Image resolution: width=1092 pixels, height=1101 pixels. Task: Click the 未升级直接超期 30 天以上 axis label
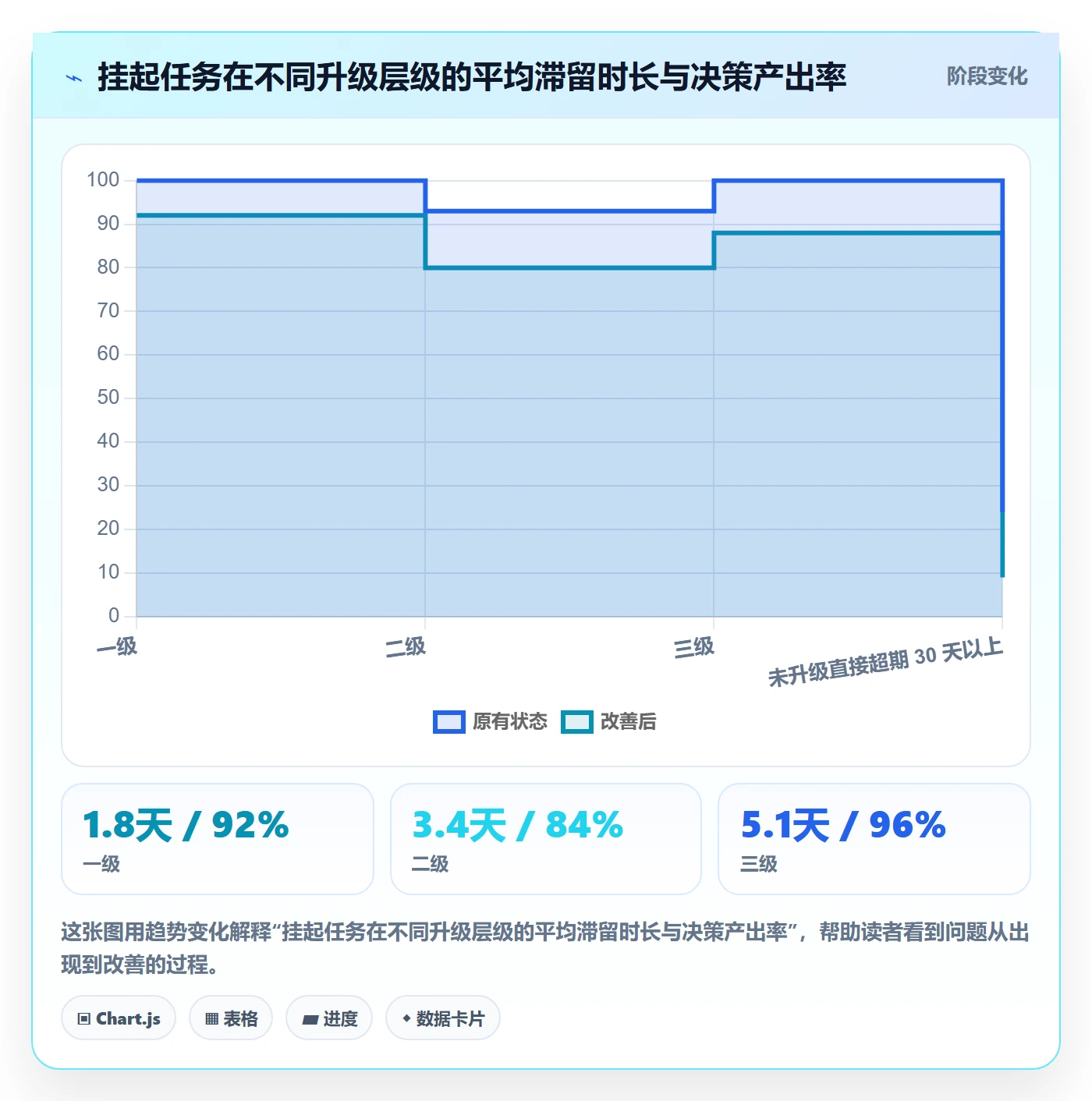point(885,662)
